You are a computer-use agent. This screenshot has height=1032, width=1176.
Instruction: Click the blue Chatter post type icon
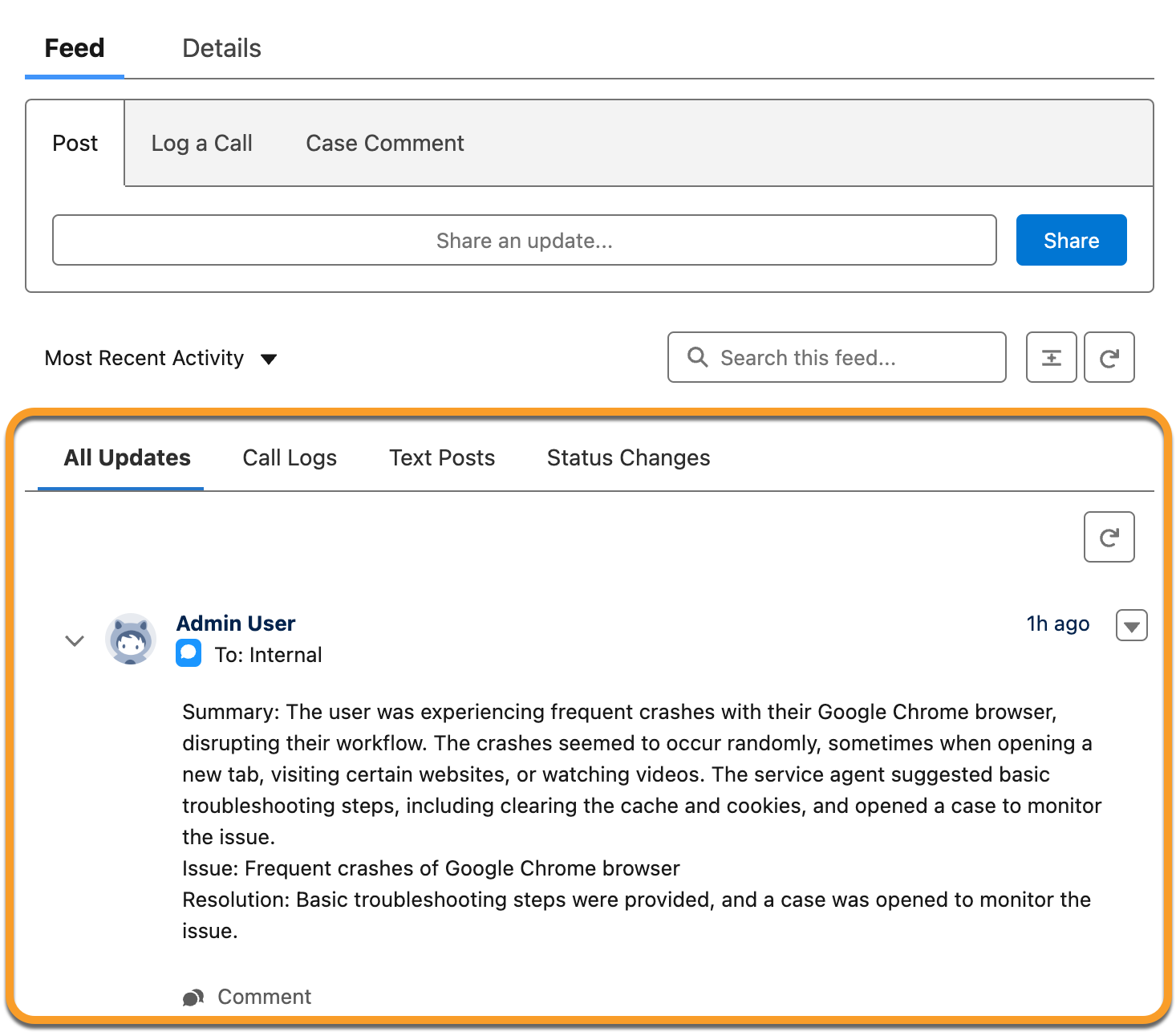[x=189, y=653]
